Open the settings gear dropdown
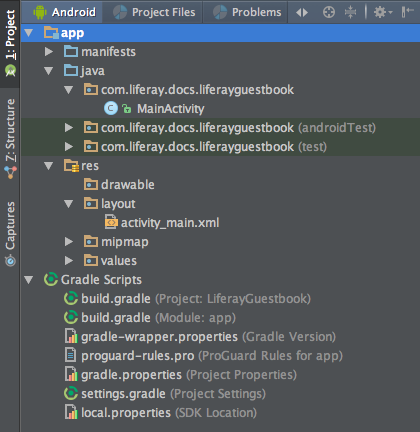 (382, 12)
